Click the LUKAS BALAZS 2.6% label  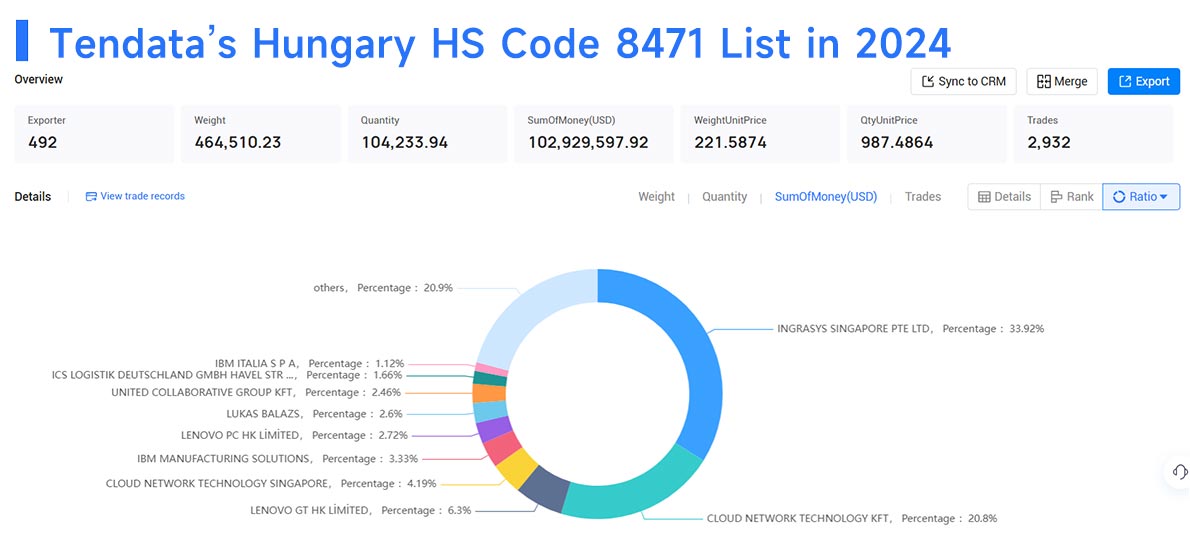(314, 413)
